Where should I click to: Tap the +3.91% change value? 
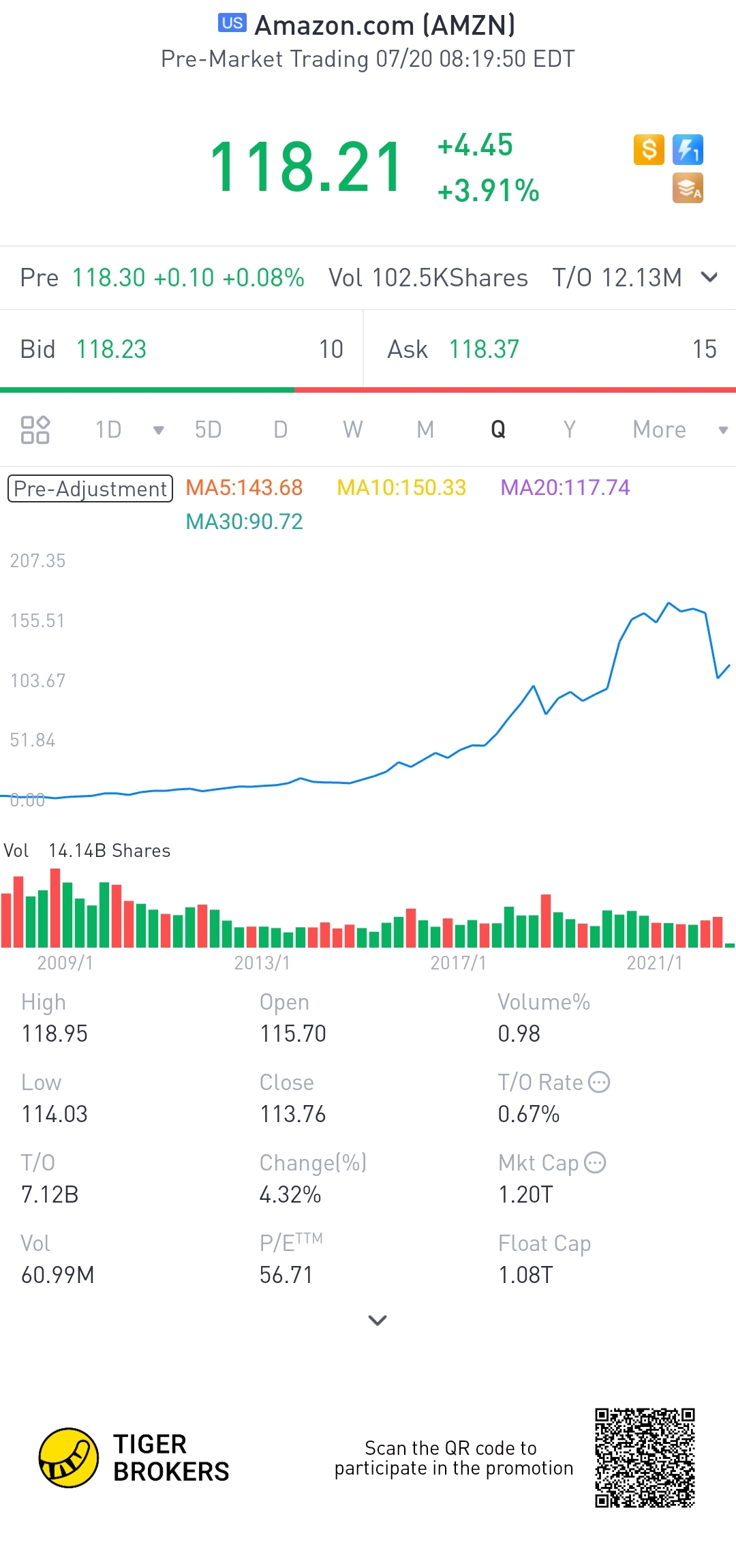coord(488,191)
